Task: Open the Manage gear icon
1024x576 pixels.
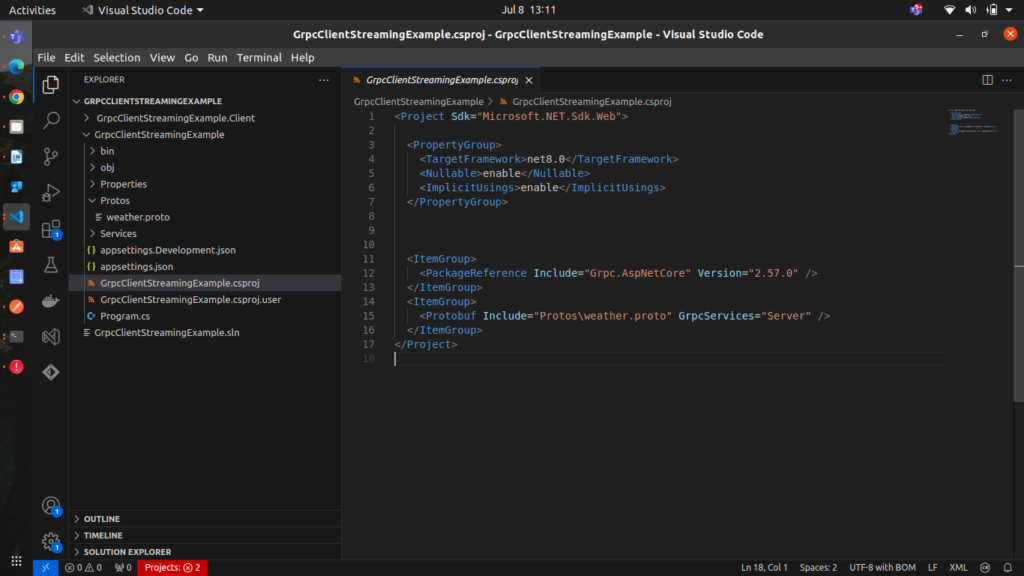Action: [51, 542]
